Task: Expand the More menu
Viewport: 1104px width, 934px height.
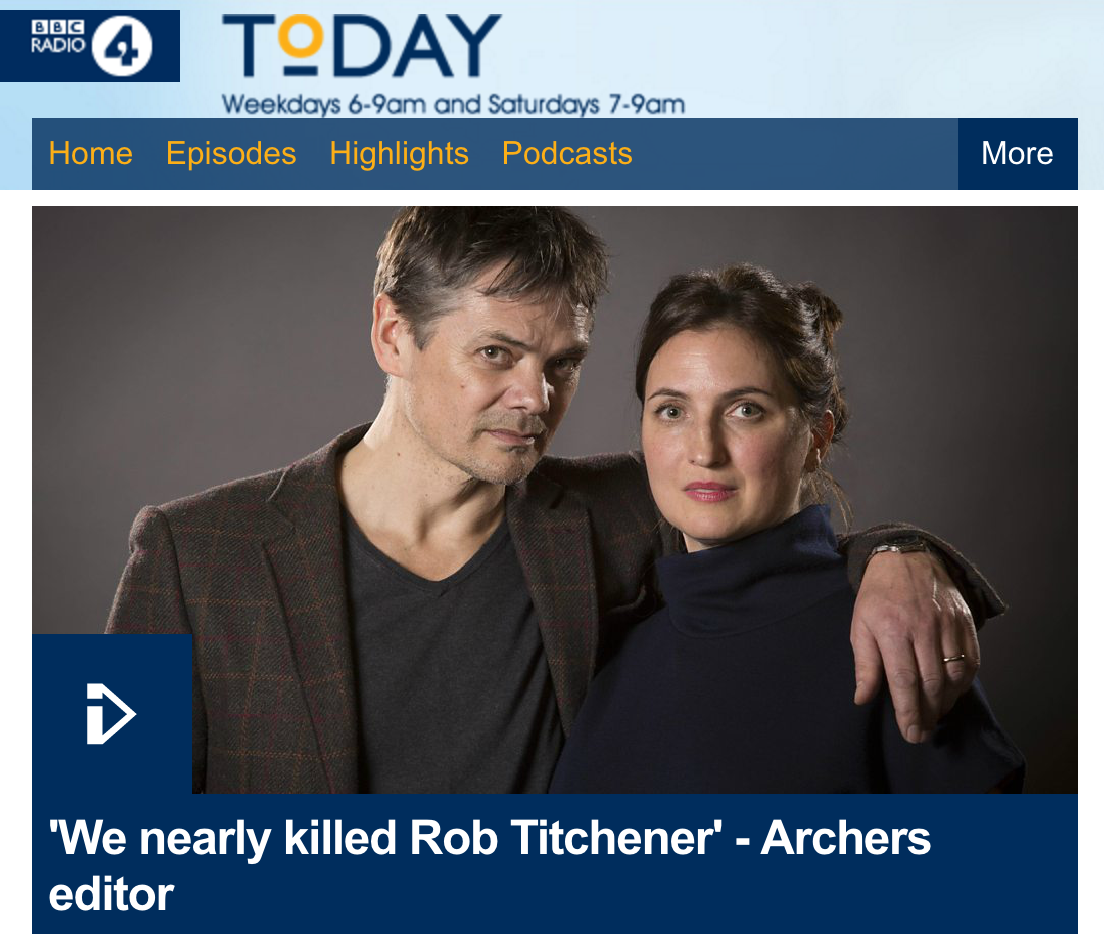Action: tap(1017, 153)
